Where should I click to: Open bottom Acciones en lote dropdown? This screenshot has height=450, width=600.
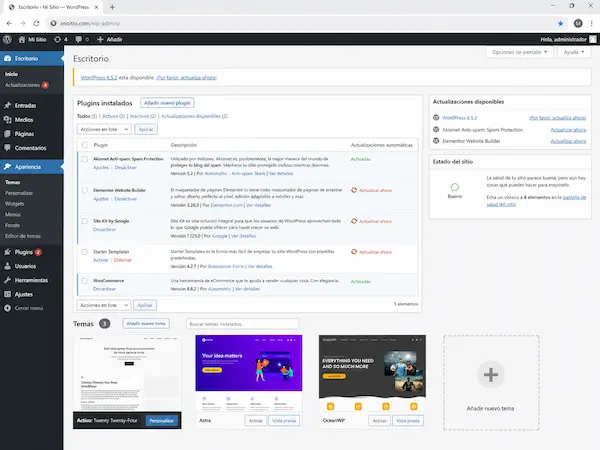pos(104,305)
